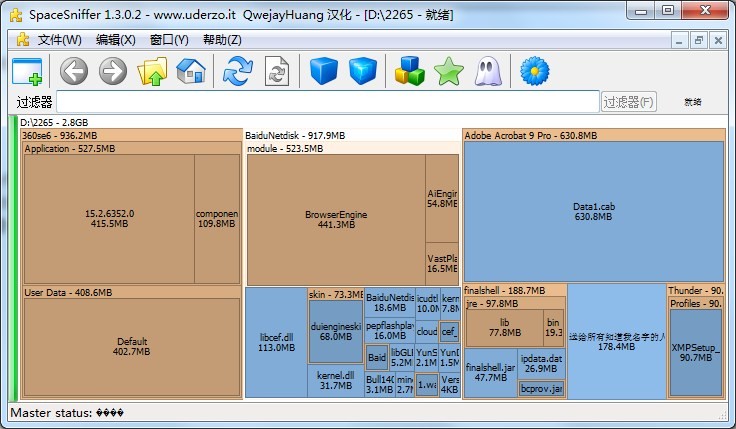Select the libcef.dll 113.0MB block
The width and height of the screenshot is (736, 429).
276,343
